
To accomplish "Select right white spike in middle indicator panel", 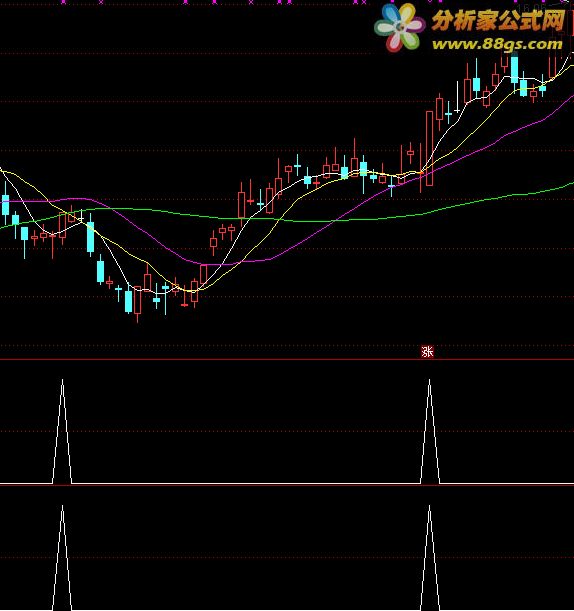I will point(429,431).
